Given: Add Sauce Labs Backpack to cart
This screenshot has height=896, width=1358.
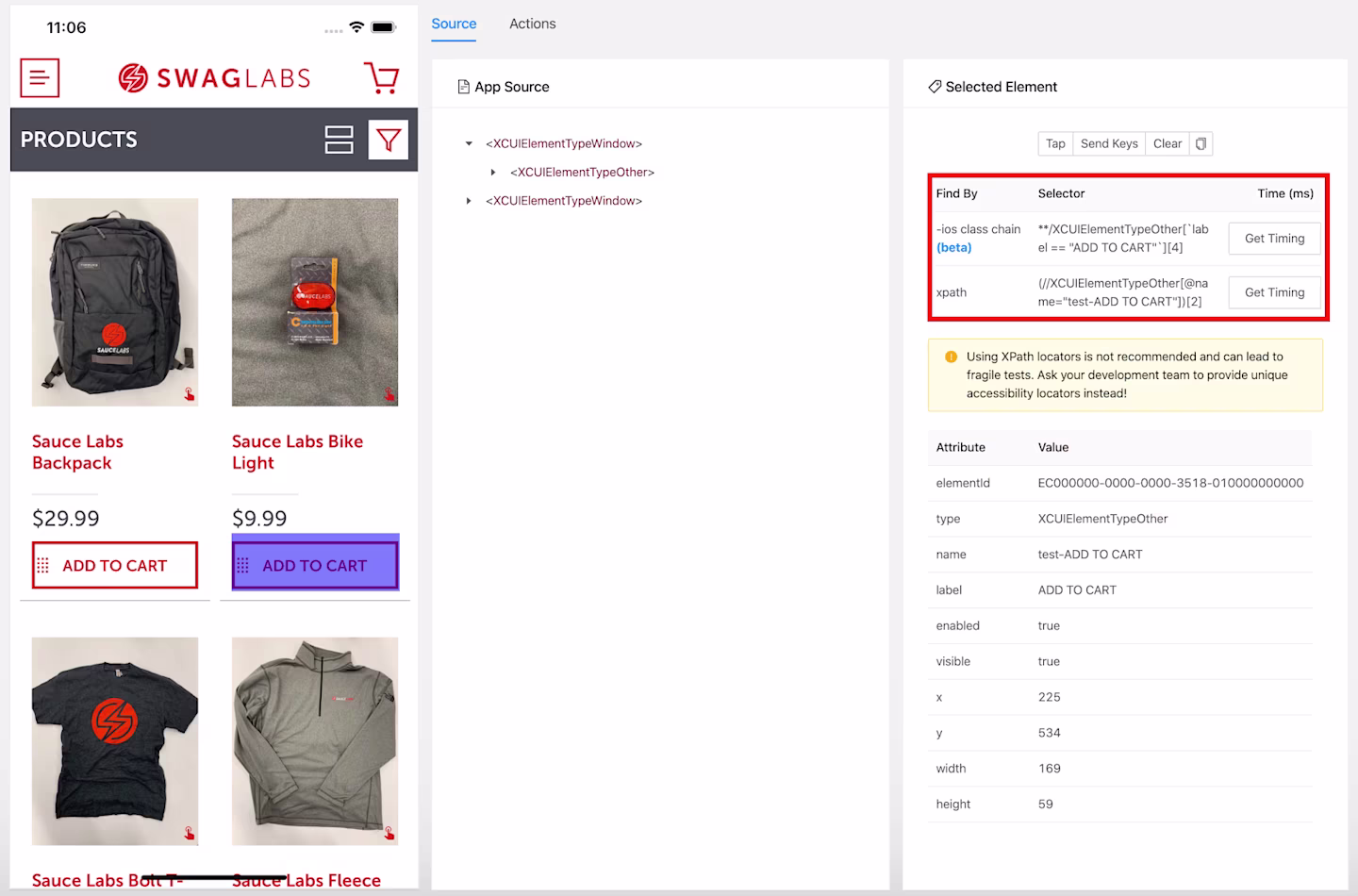Looking at the screenshot, I should coord(115,565).
